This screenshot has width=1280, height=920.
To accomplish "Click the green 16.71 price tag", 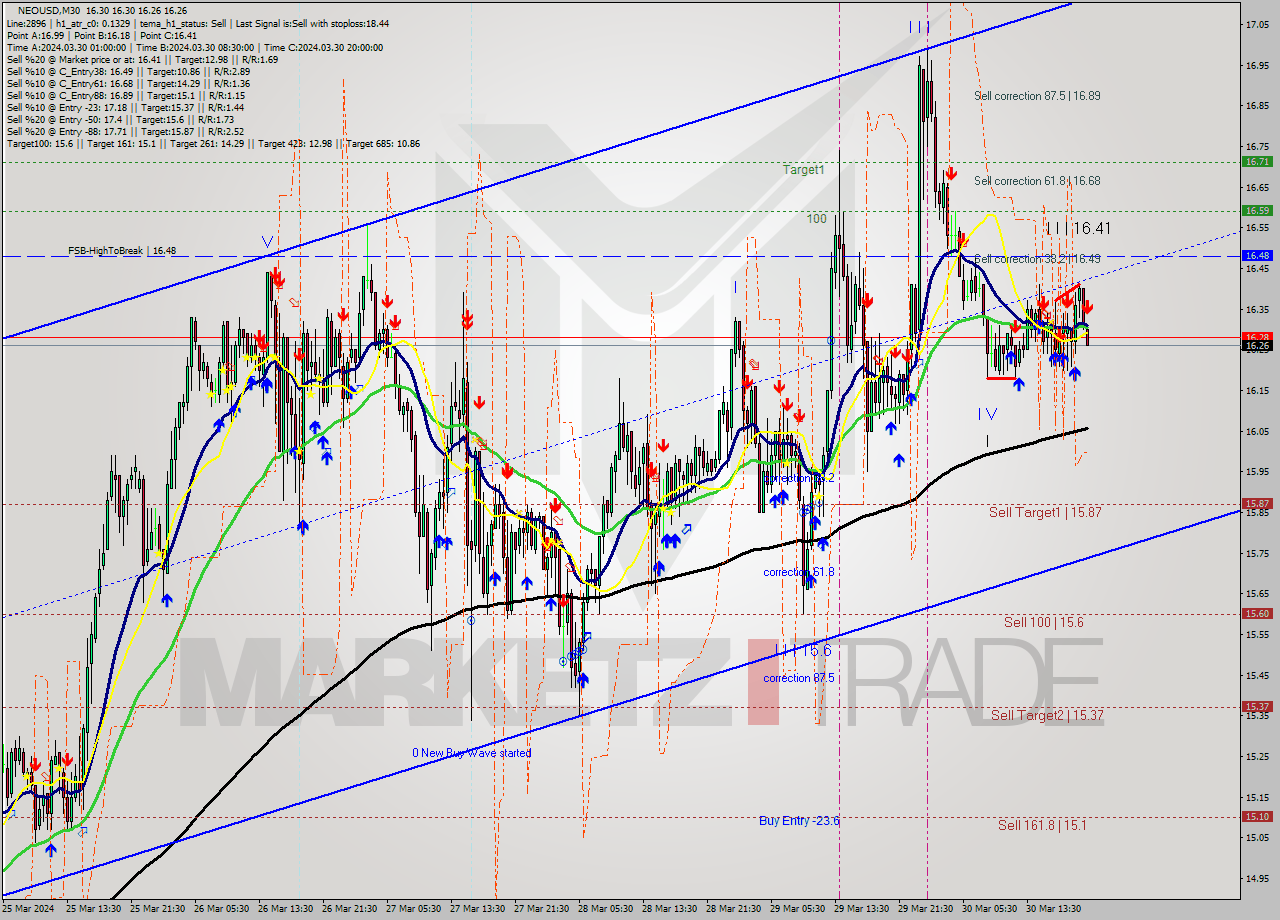I will click(x=1257, y=161).
